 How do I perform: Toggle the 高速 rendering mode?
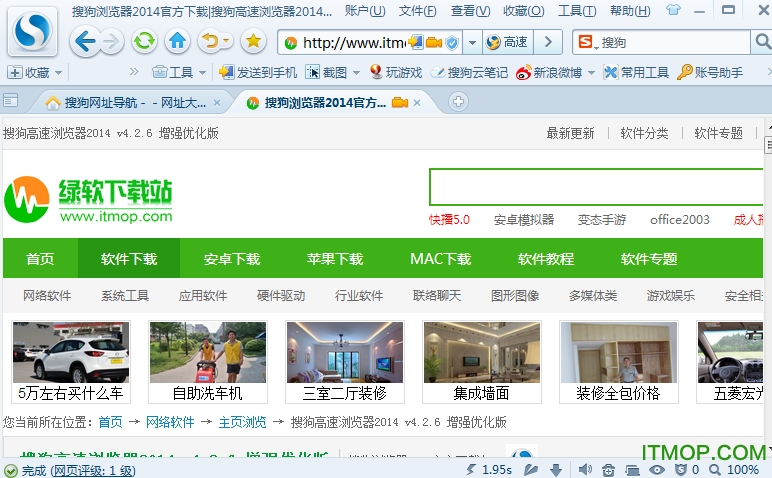click(507, 43)
